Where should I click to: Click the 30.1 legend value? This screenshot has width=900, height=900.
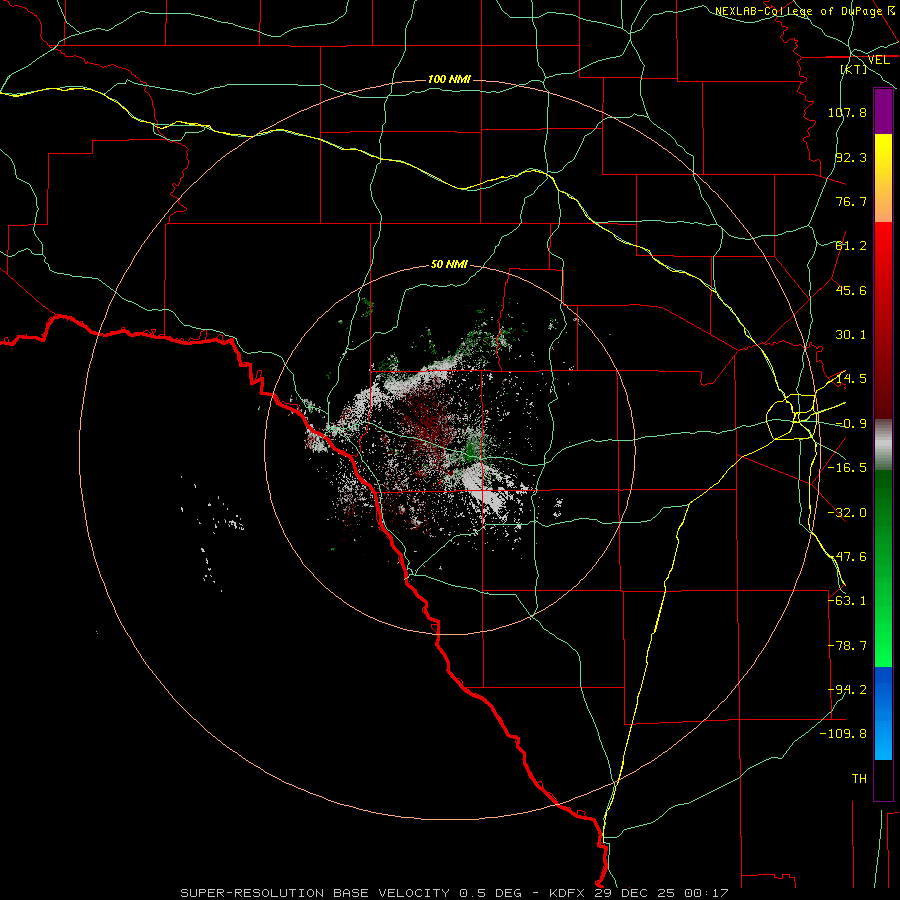click(x=851, y=335)
